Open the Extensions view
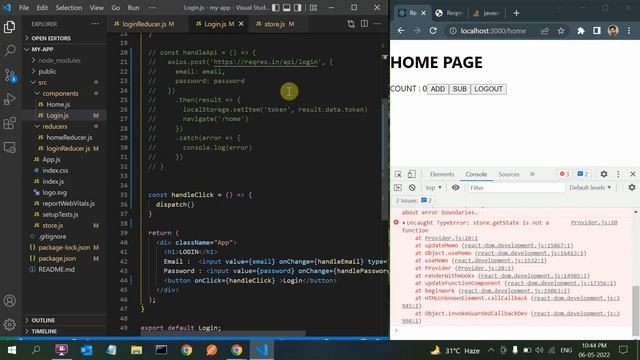The height and width of the screenshot is (360, 640). [9, 123]
